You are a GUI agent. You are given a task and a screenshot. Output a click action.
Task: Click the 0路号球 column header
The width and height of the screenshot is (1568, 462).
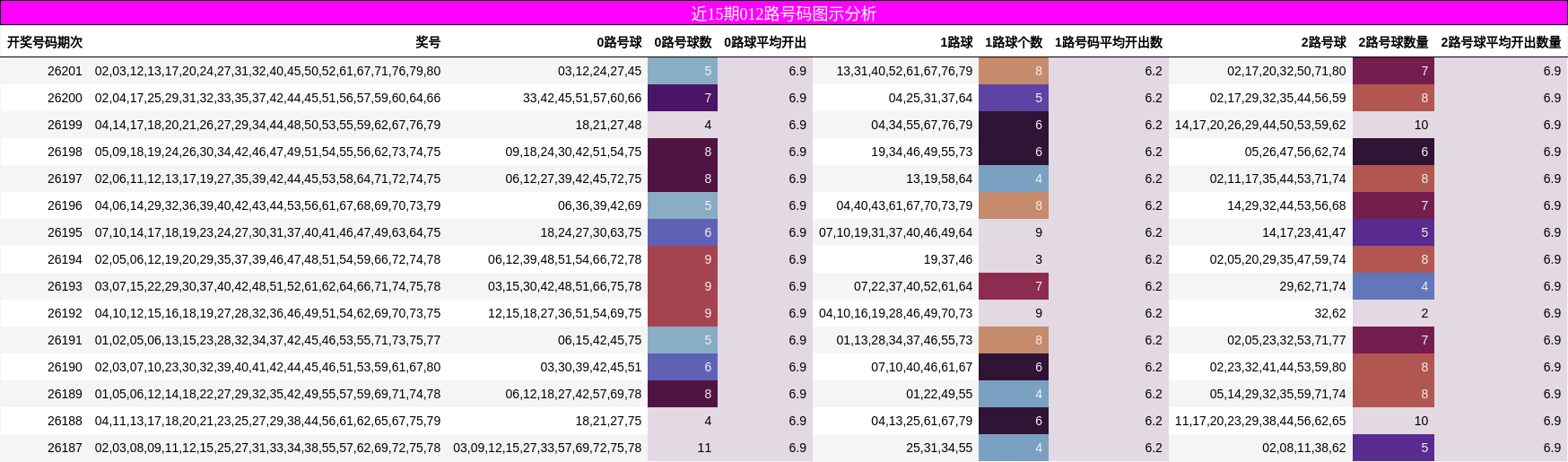[x=619, y=42]
